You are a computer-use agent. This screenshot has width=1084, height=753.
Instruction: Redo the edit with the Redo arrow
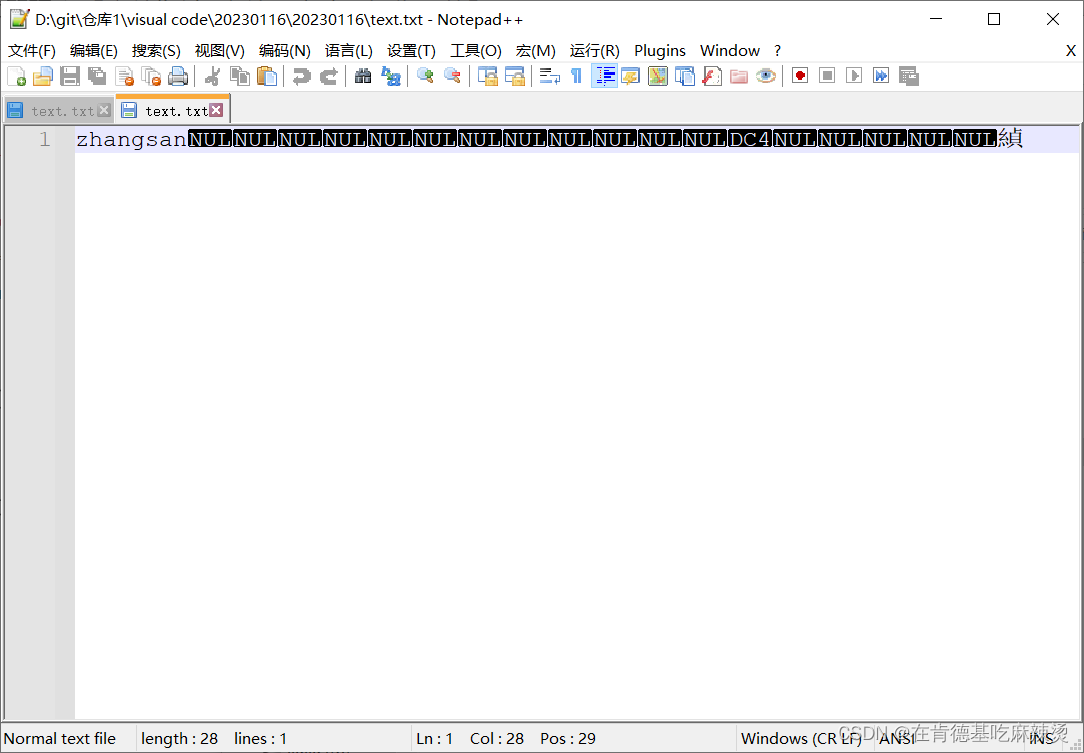point(329,75)
